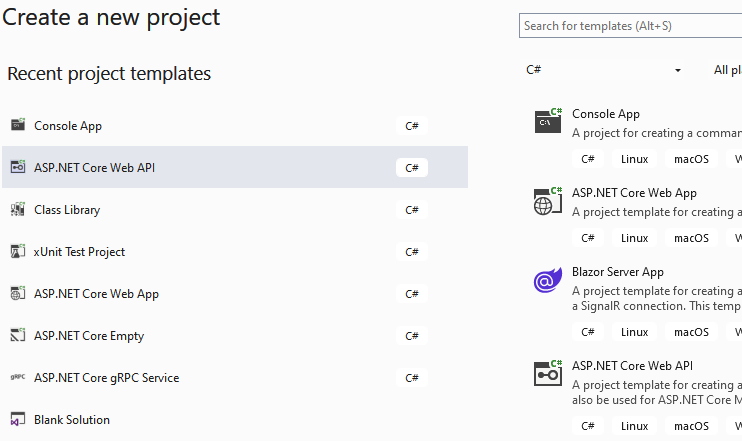Click the large Console App template icon

click(548, 121)
